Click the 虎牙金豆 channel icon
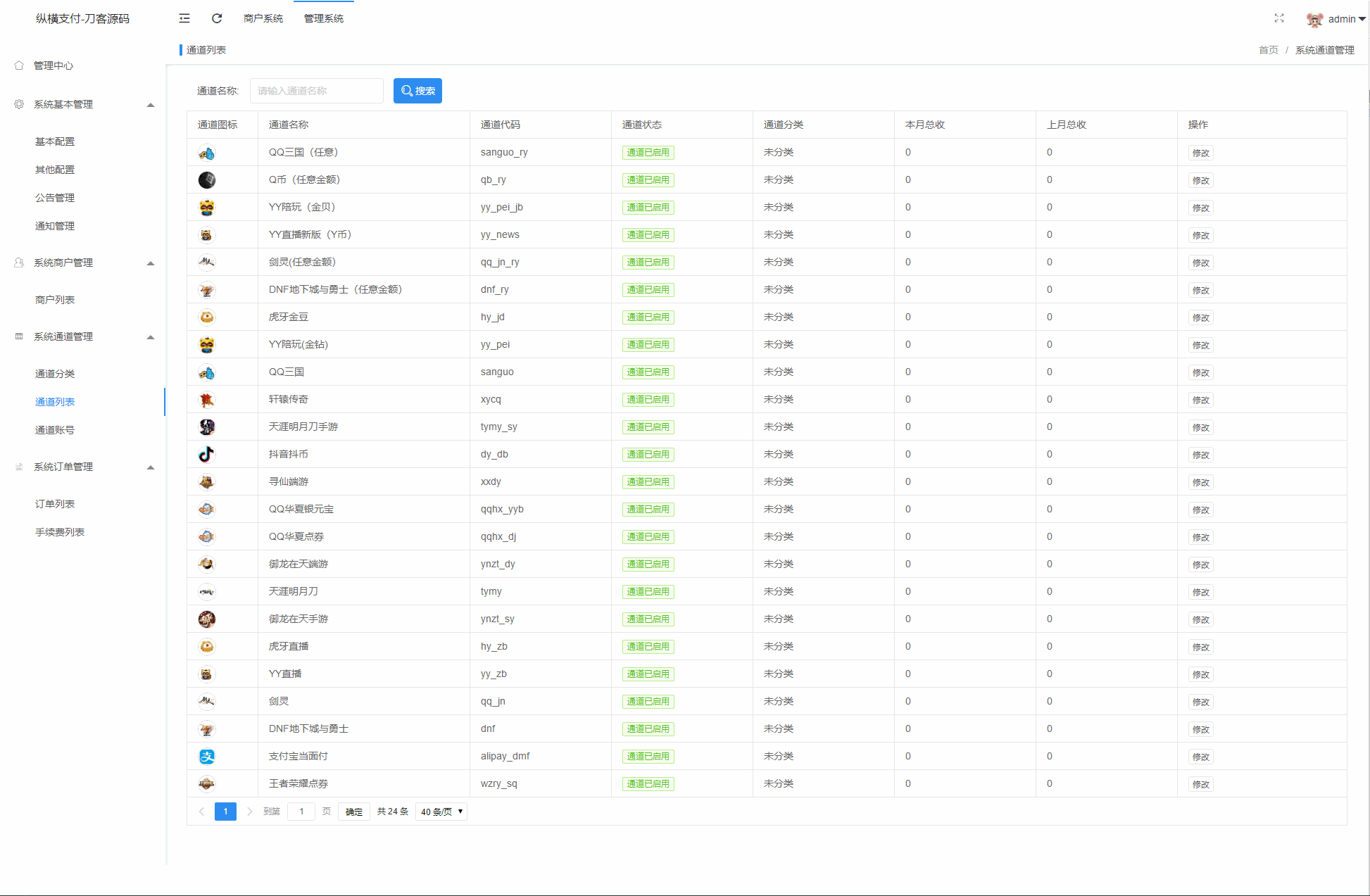 pyautogui.click(x=206, y=317)
